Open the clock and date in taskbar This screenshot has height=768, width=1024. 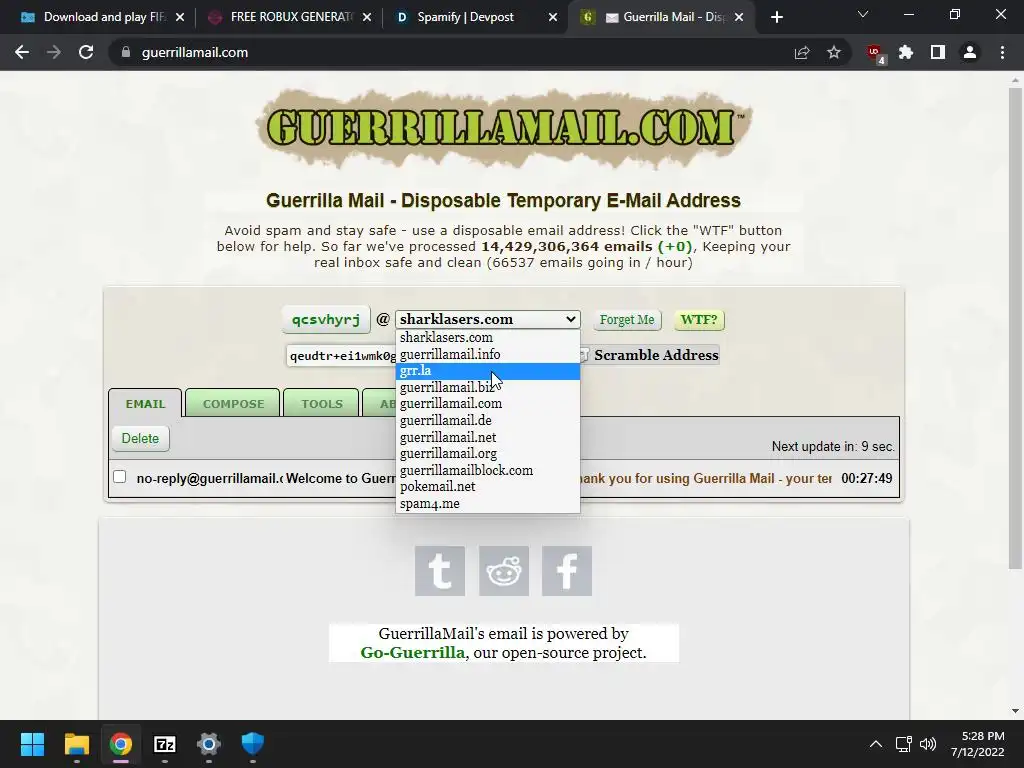click(x=977, y=744)
